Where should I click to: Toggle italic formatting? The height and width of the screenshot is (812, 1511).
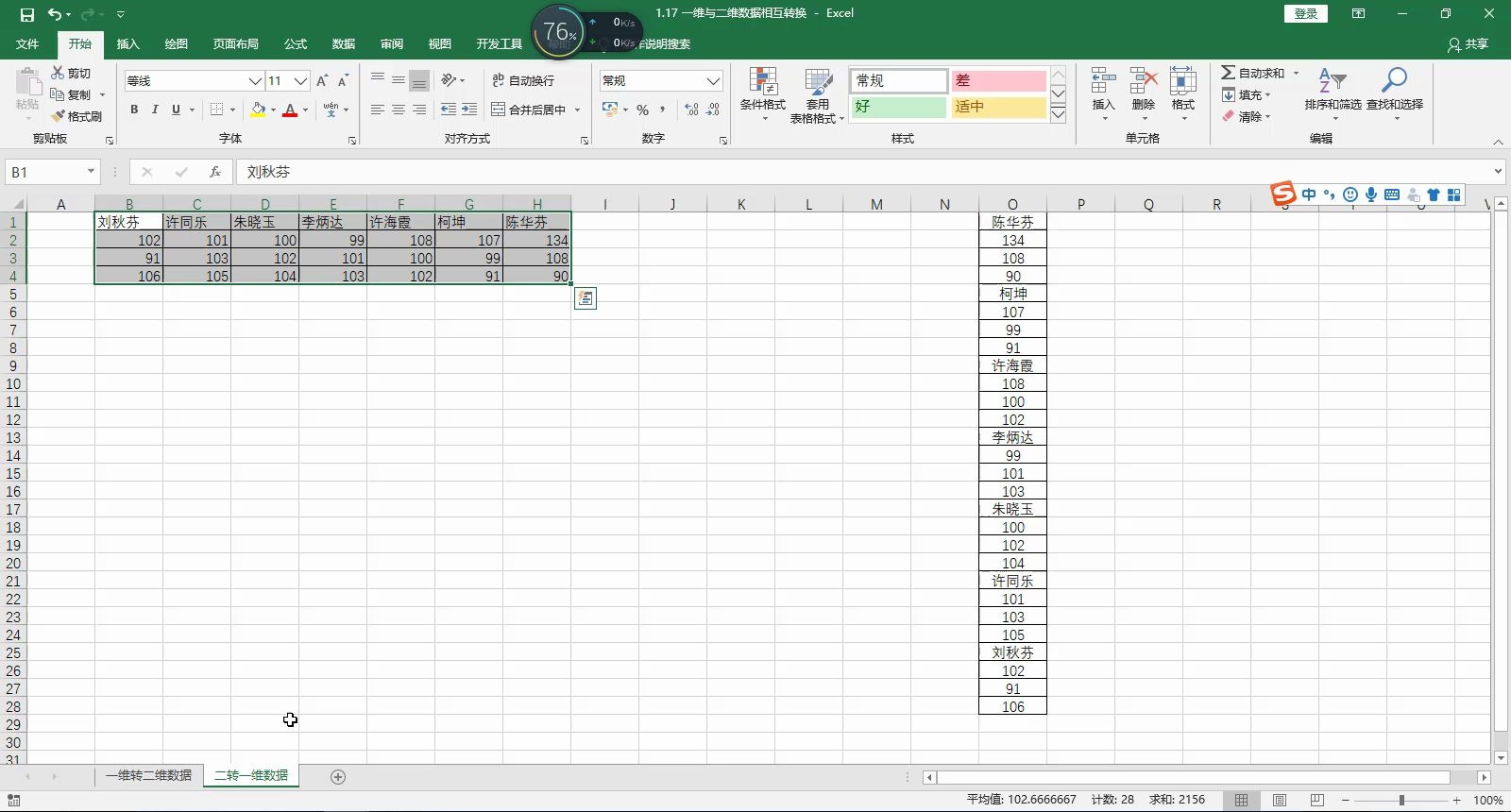click(x=155, y=110)
